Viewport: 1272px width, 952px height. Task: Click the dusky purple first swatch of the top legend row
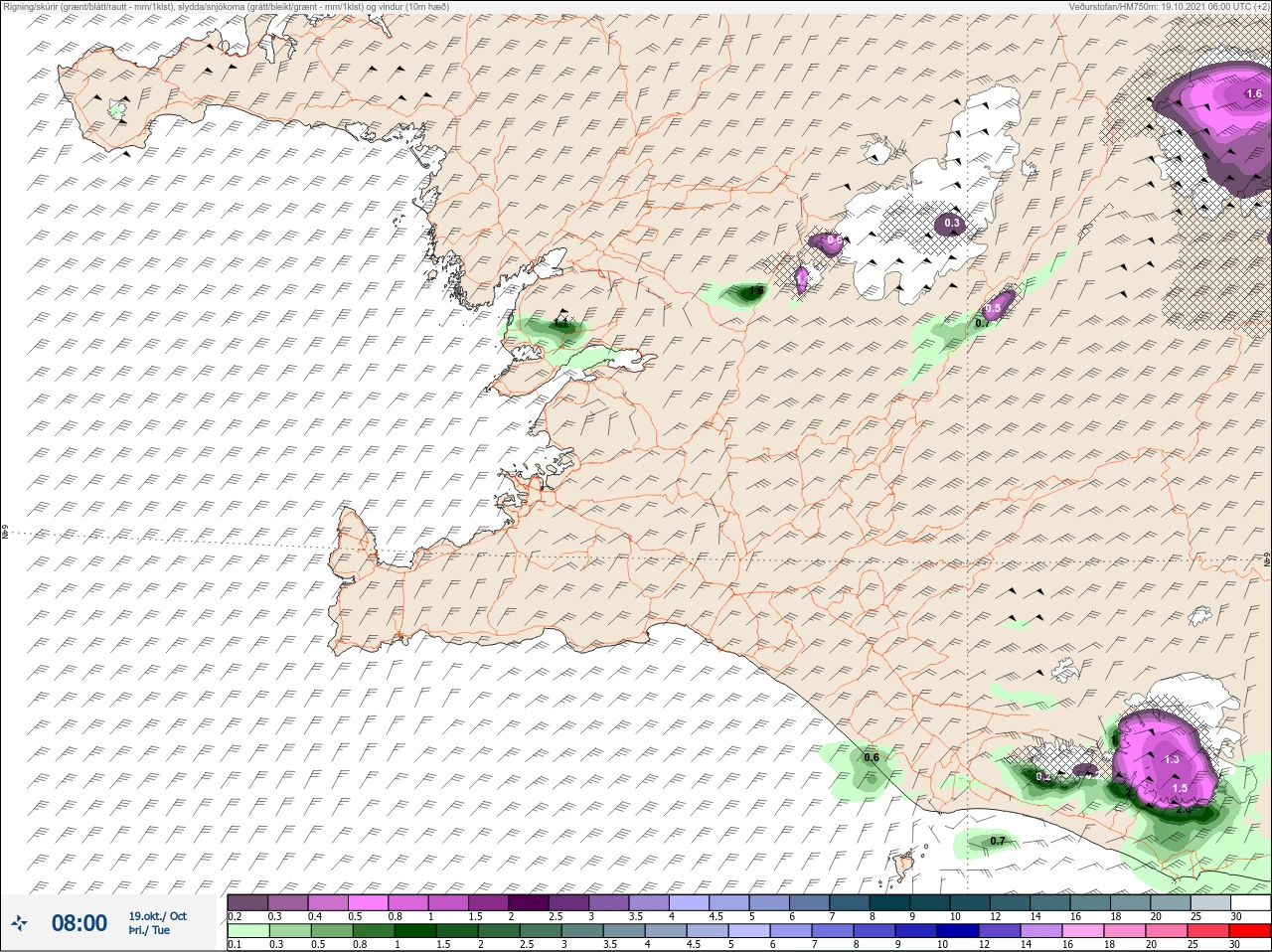[247, 902]
